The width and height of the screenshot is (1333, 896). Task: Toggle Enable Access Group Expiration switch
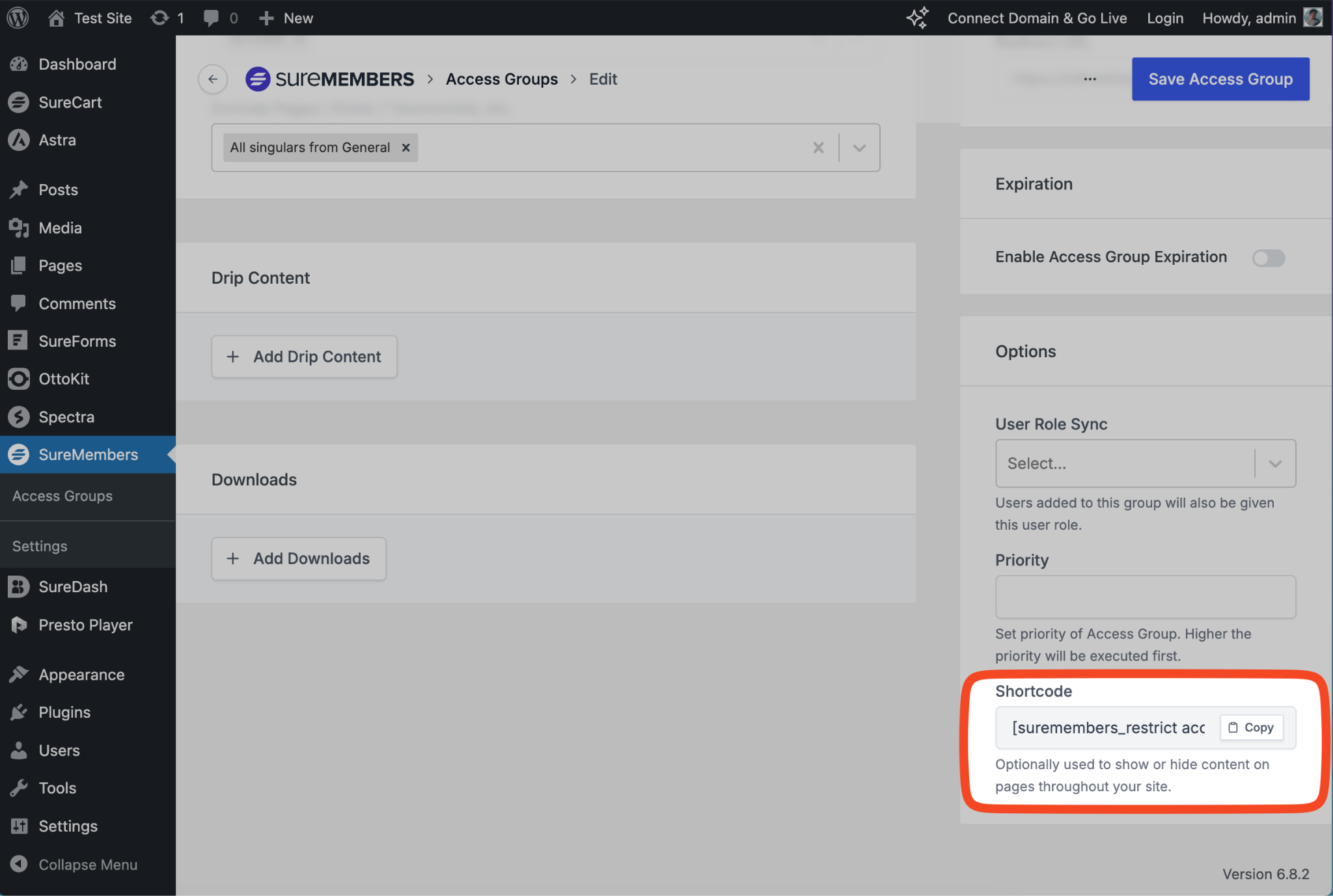[x=1269, y=258]
